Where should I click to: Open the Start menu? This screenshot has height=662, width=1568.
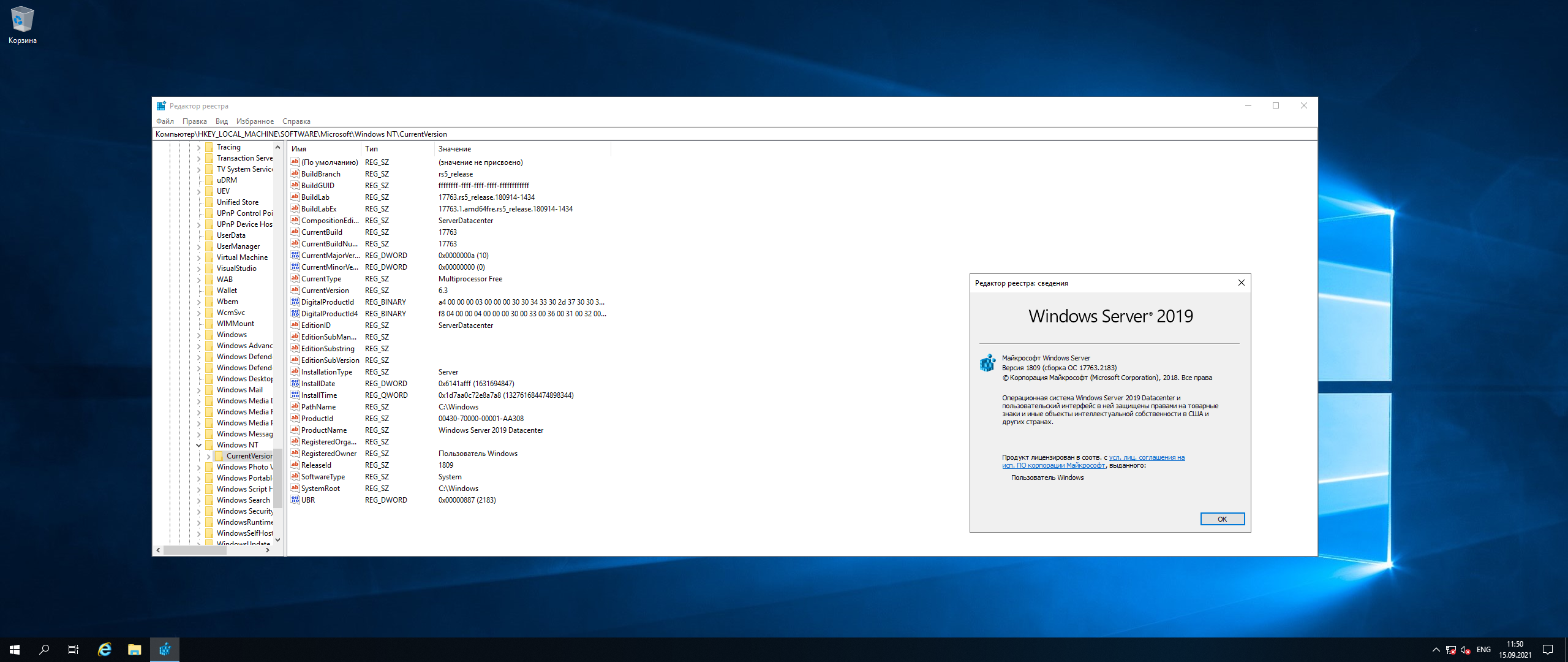15,650
